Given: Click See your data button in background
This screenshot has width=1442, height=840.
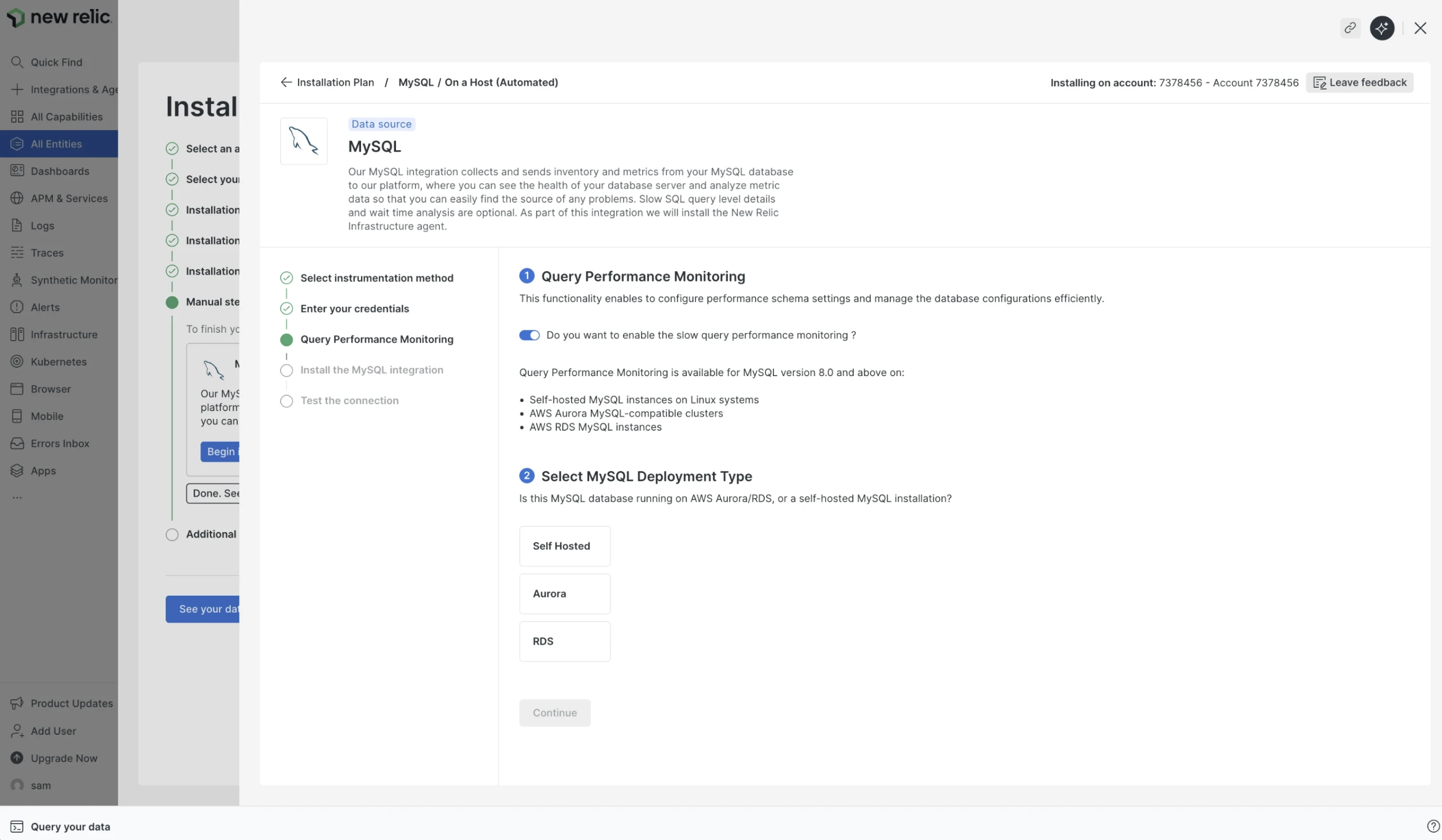Looking at the screenshot, I should pos(203,609).
